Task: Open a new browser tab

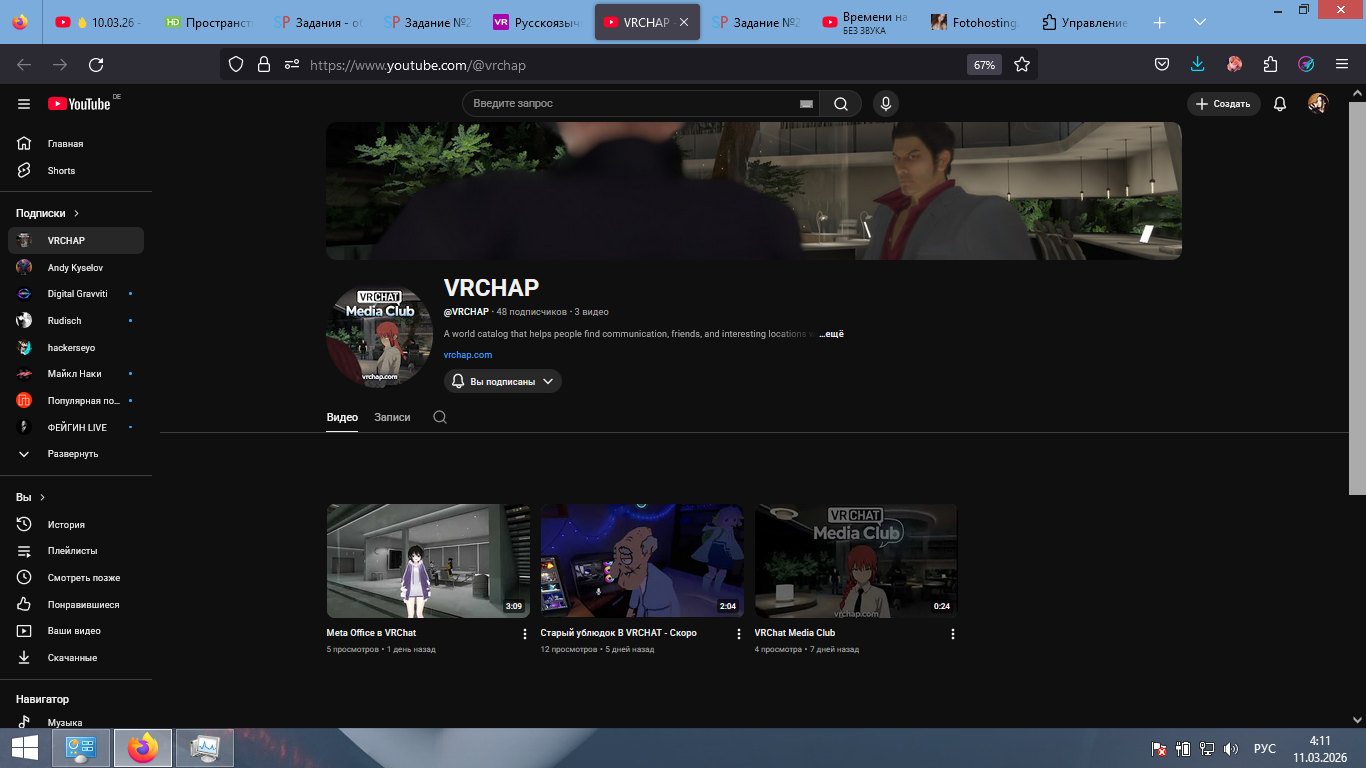Action: (x=1160, y=22)
